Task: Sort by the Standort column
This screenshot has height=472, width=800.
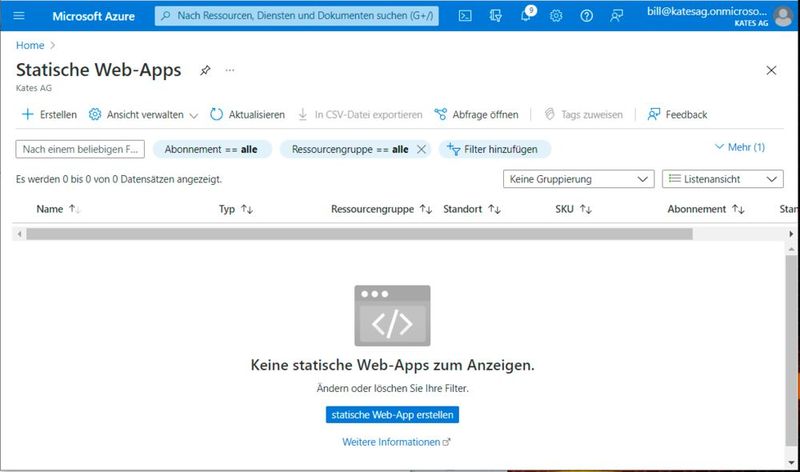Action: tap(472, 209)
